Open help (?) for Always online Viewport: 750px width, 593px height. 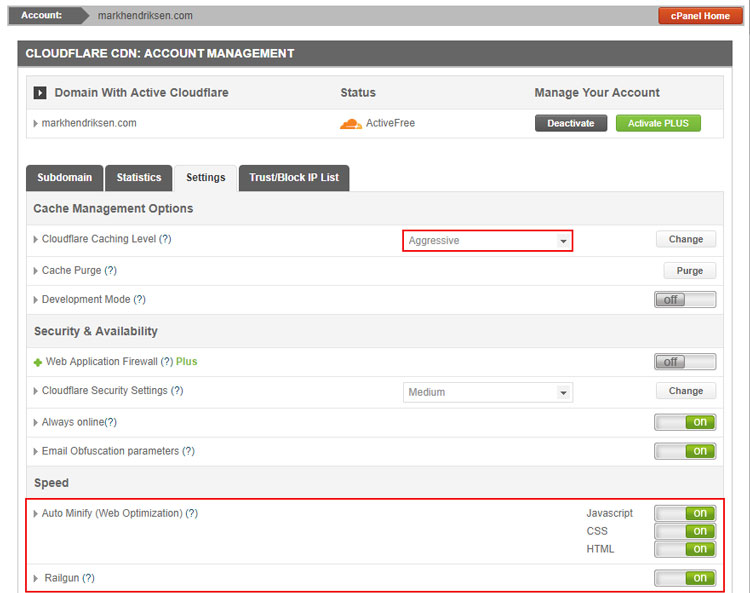pos(110,422)
